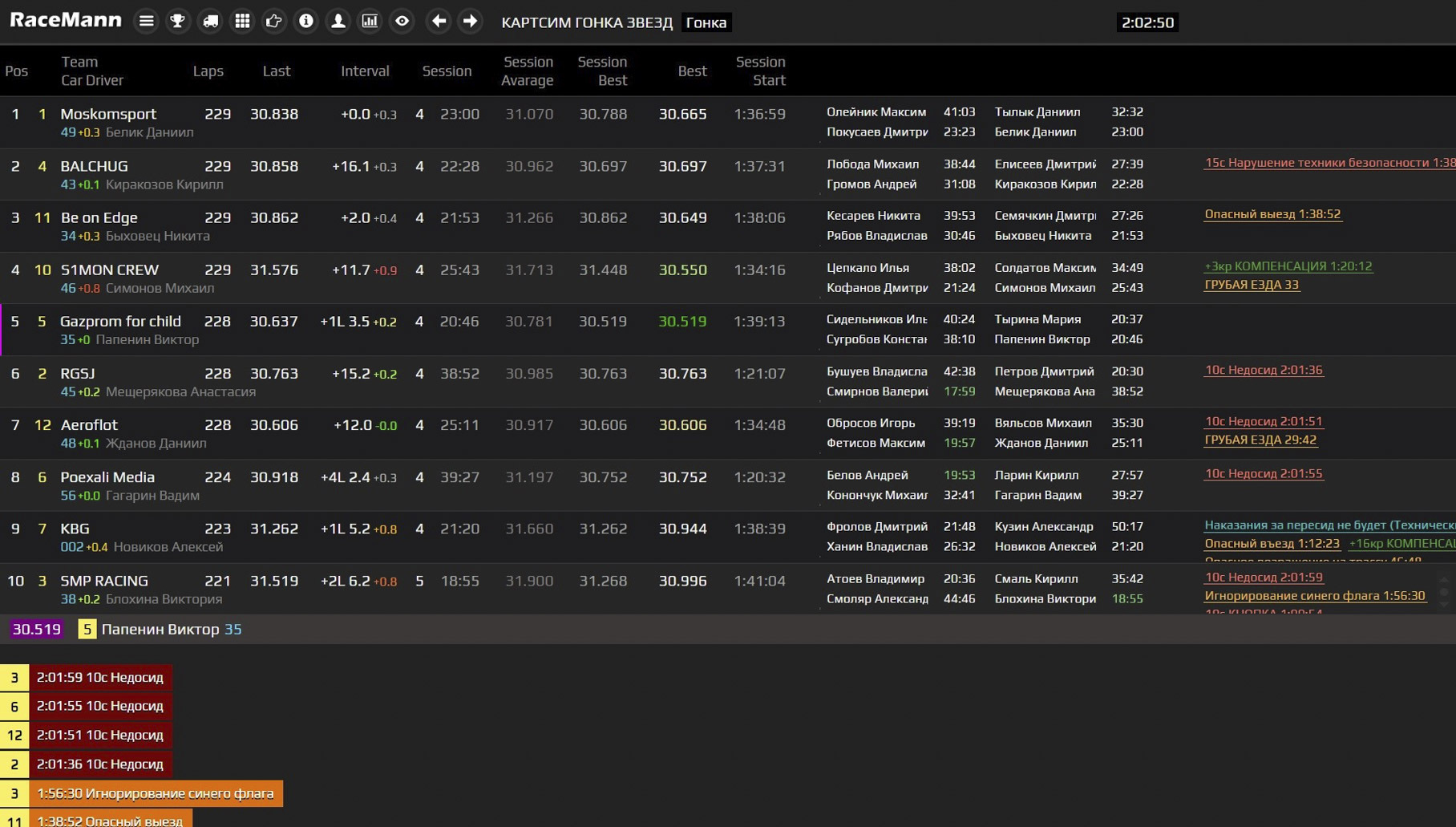Open the grid view icon
1456x827 pixels.
[x=242, y=22]
